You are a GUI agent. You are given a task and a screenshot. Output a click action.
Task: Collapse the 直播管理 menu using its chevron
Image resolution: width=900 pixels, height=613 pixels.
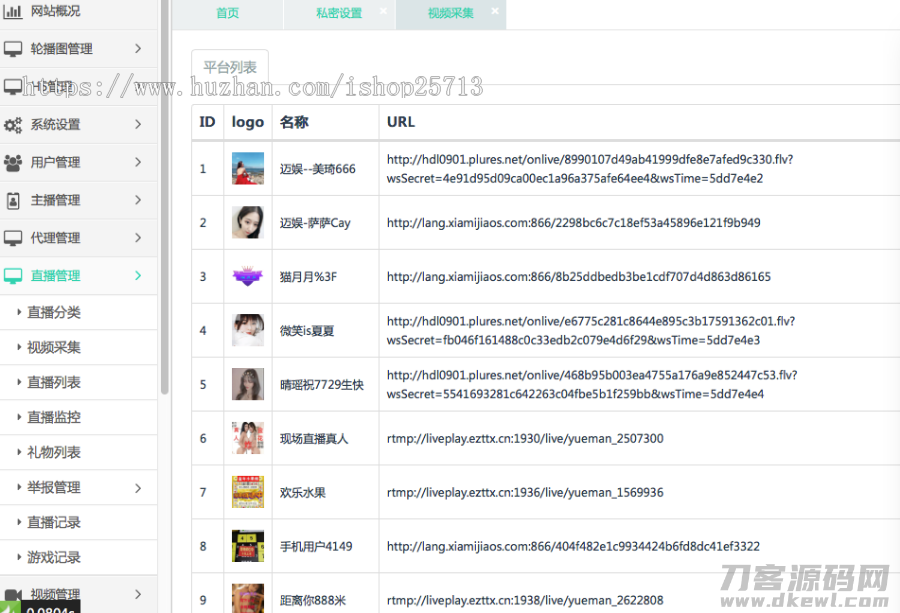click(x=138, y=276)
